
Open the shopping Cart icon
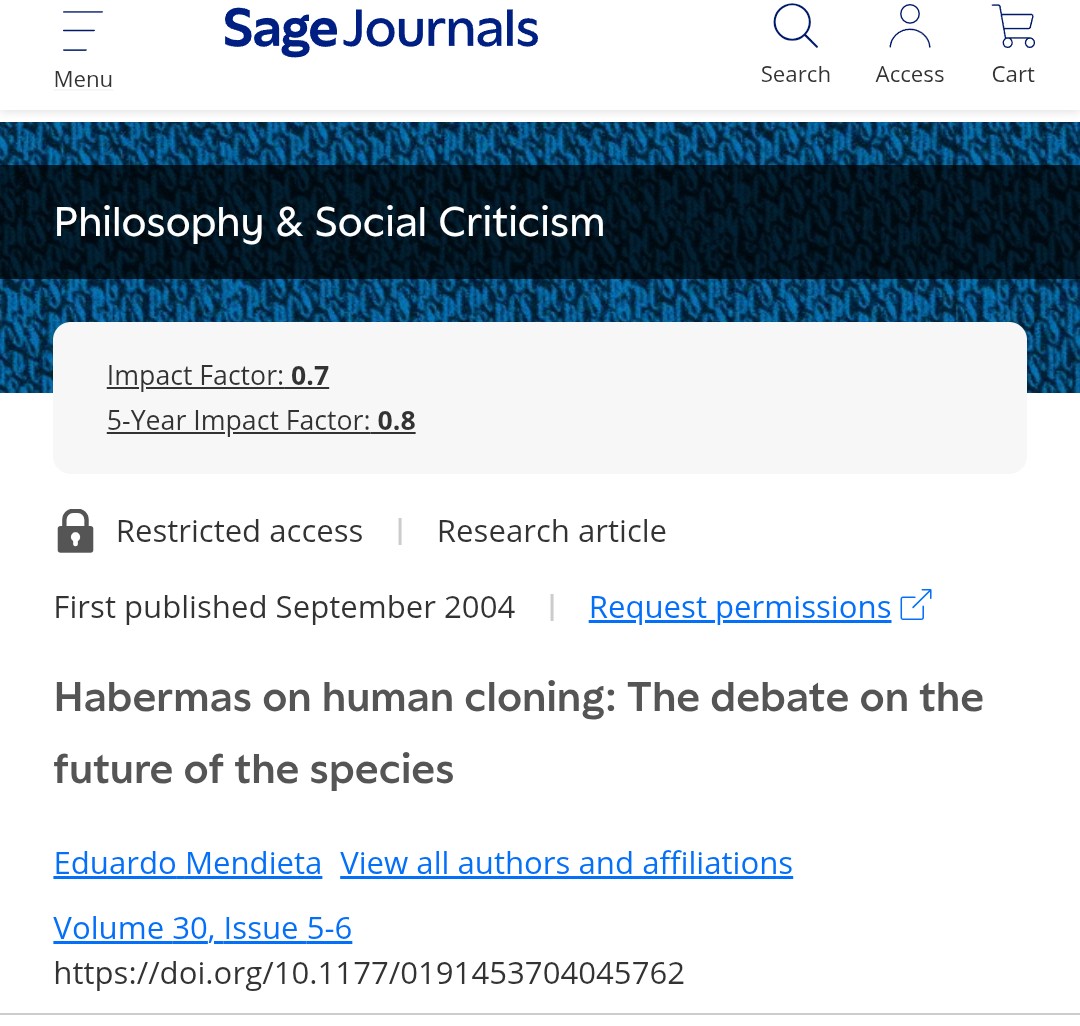(1013, 27)
